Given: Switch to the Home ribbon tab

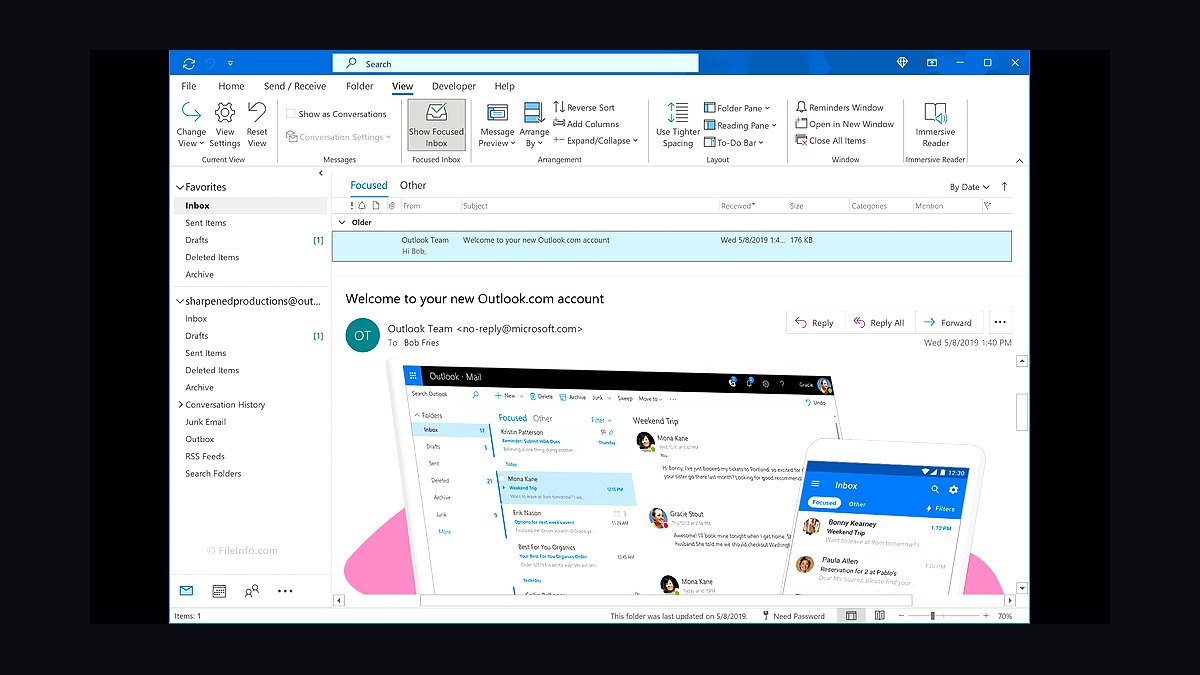Looking at the screenshot, I should (231, 86).
